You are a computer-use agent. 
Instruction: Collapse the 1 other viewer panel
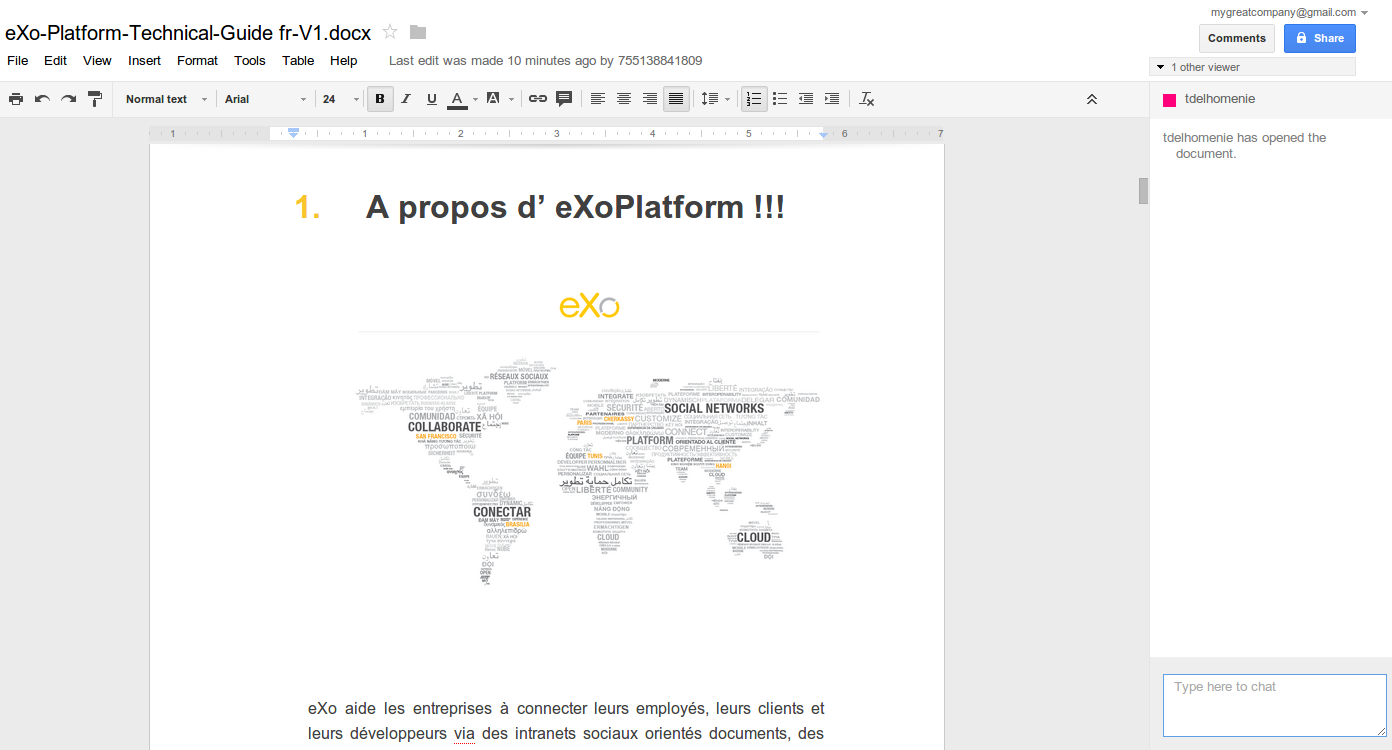(x=1252, y=67)
